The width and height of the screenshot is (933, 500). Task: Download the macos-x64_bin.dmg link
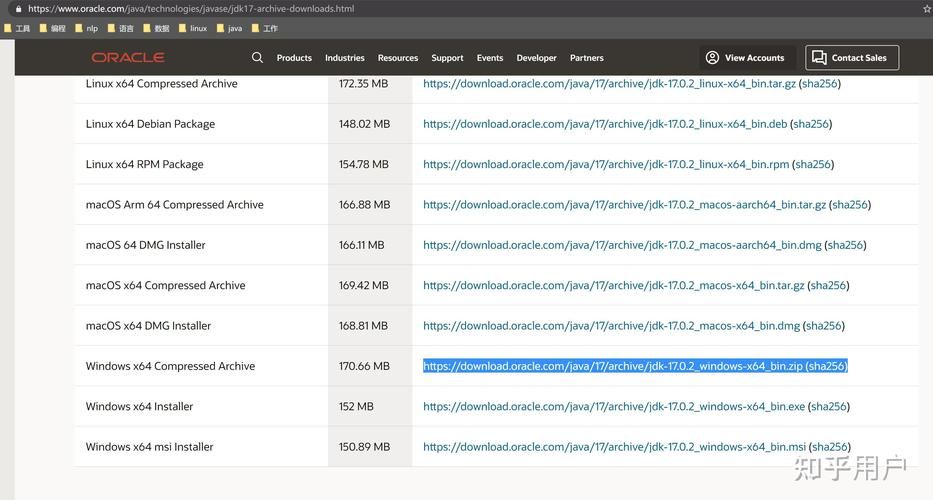(x=611, y=326)
